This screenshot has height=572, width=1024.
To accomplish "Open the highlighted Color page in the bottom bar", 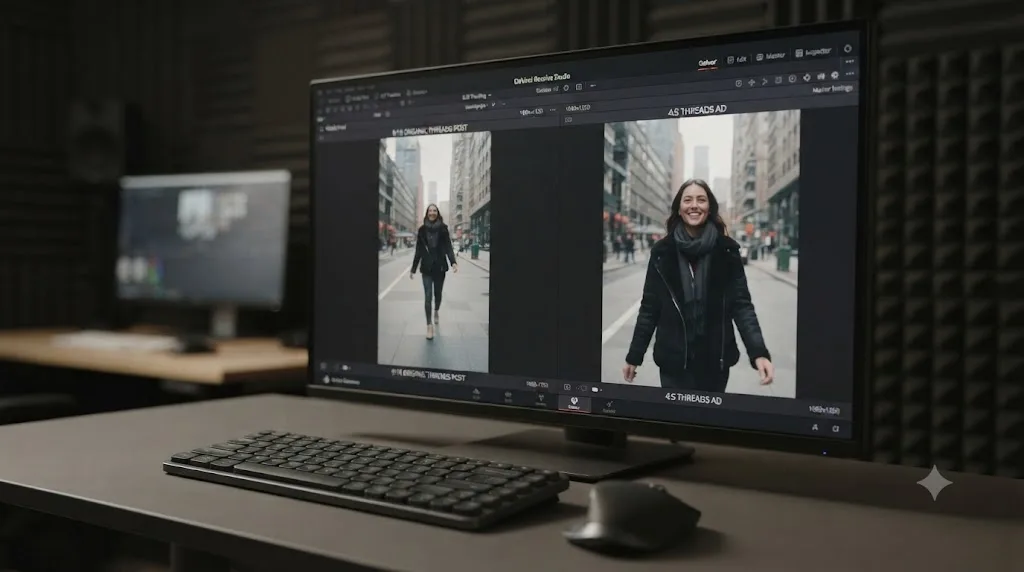I will pyautogui.click(x=574, y=404).
